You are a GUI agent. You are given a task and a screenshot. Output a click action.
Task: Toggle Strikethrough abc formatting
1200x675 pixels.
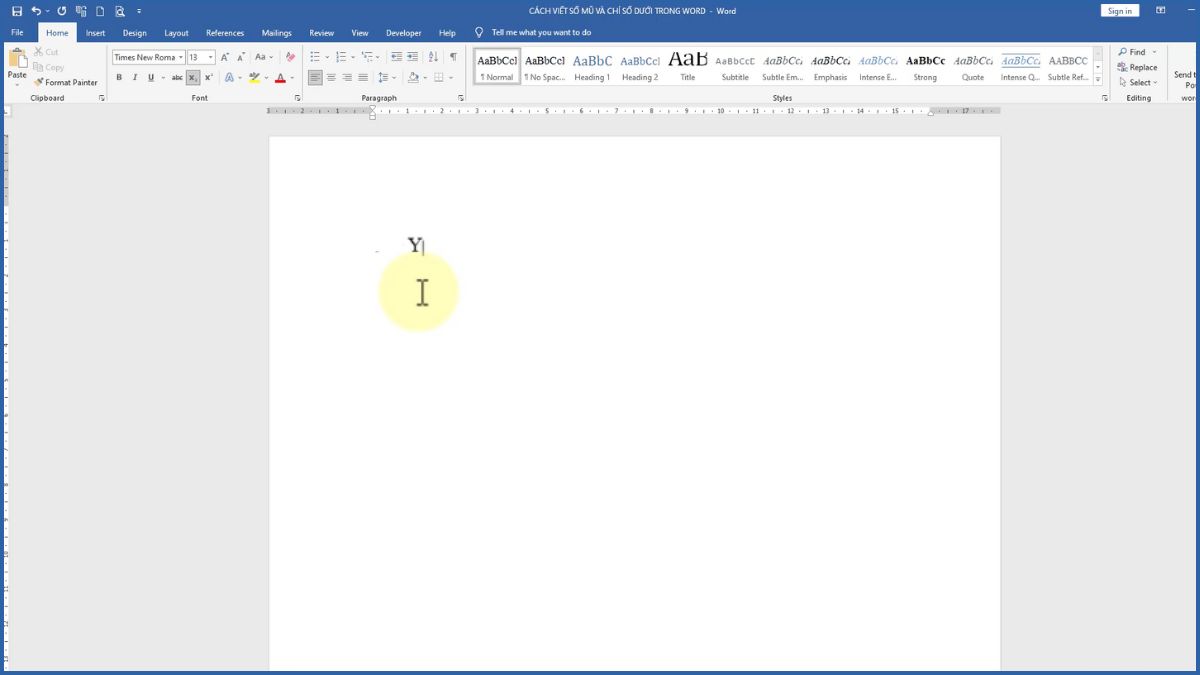tap(177, 77)
